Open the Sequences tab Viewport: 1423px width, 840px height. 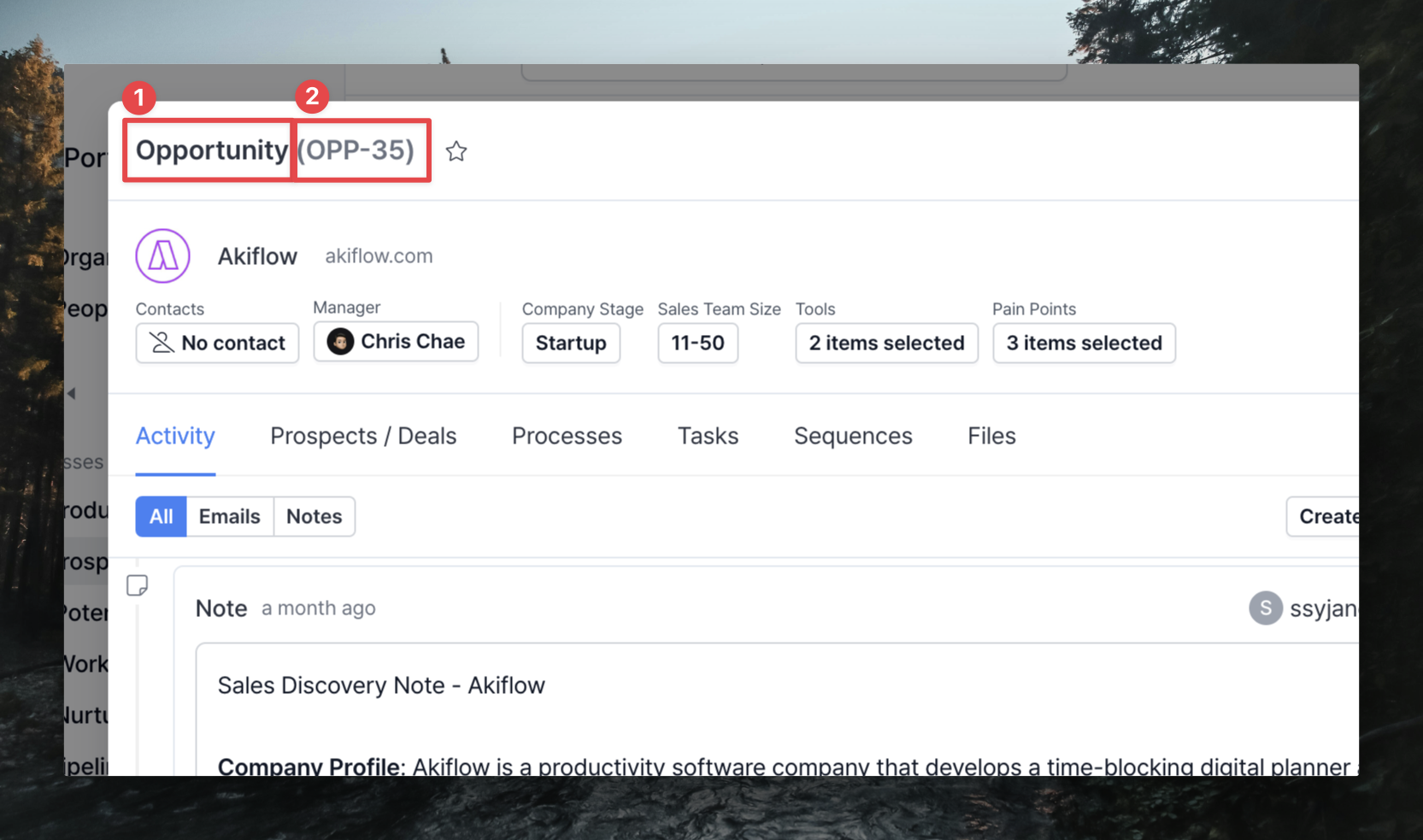853,436
